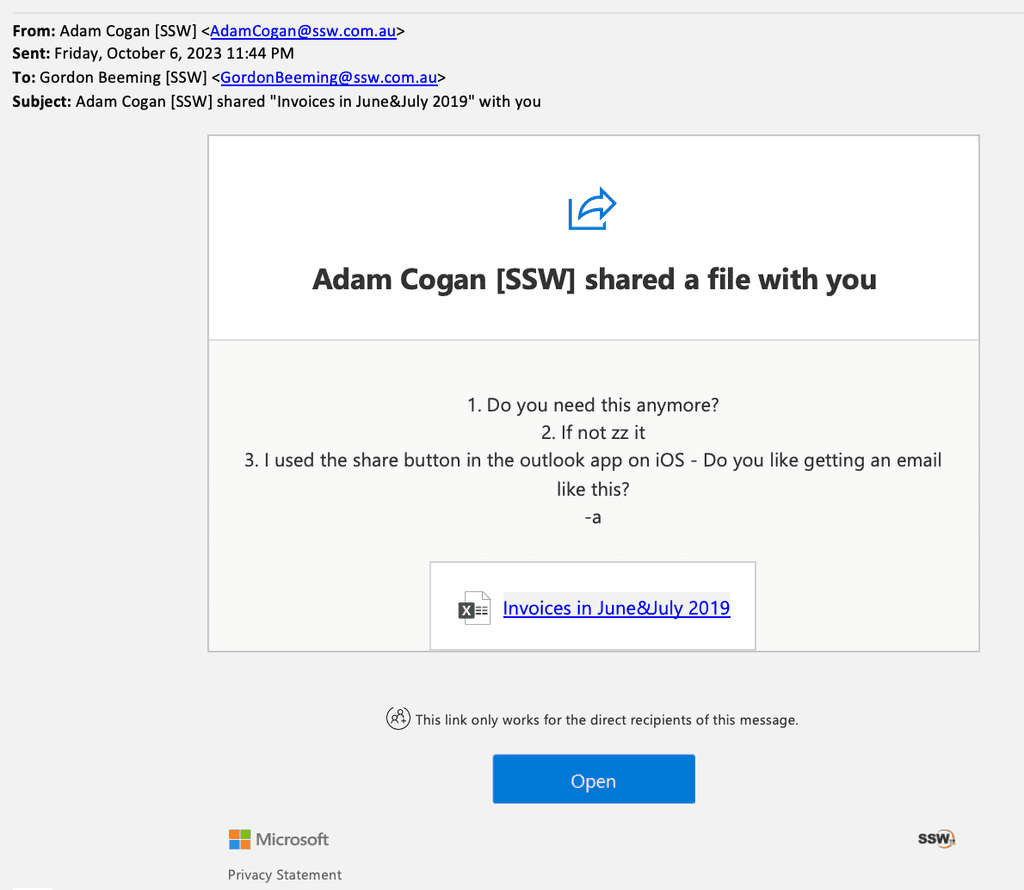Viewport: 1024px width, 890px height.
Task: Open the file with the blue Open button
Action: (x=593, y=780)
